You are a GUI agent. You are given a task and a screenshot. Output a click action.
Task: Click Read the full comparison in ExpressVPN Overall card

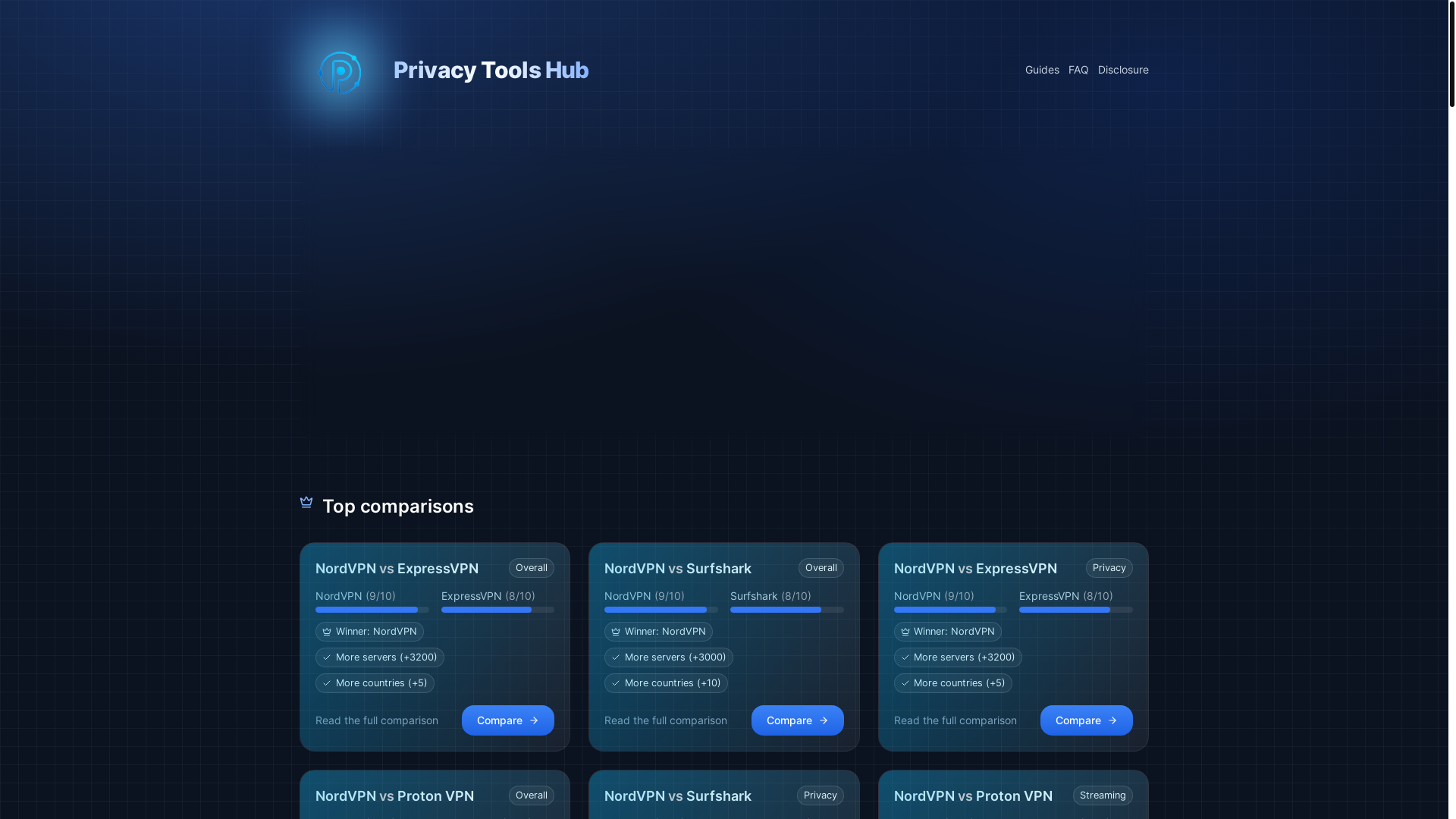[377, 720]
